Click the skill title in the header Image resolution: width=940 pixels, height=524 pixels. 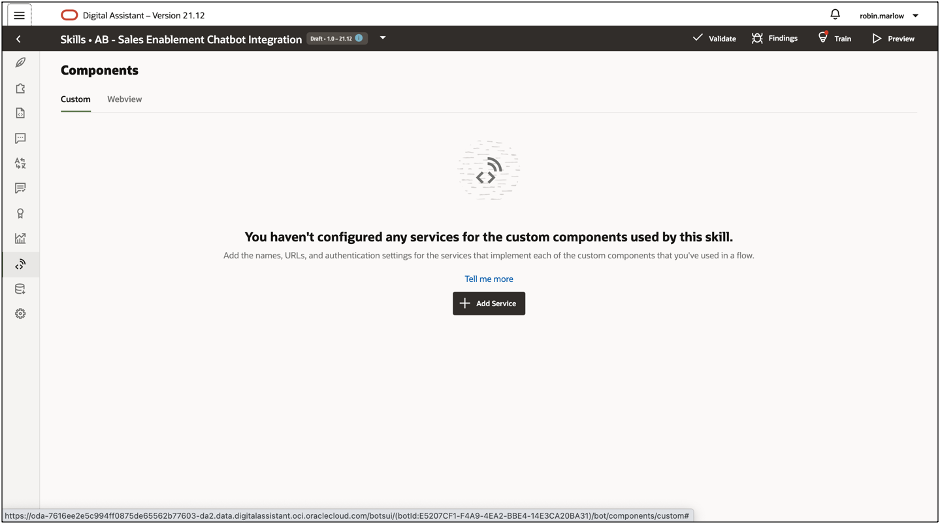click(x=181, y=40)
